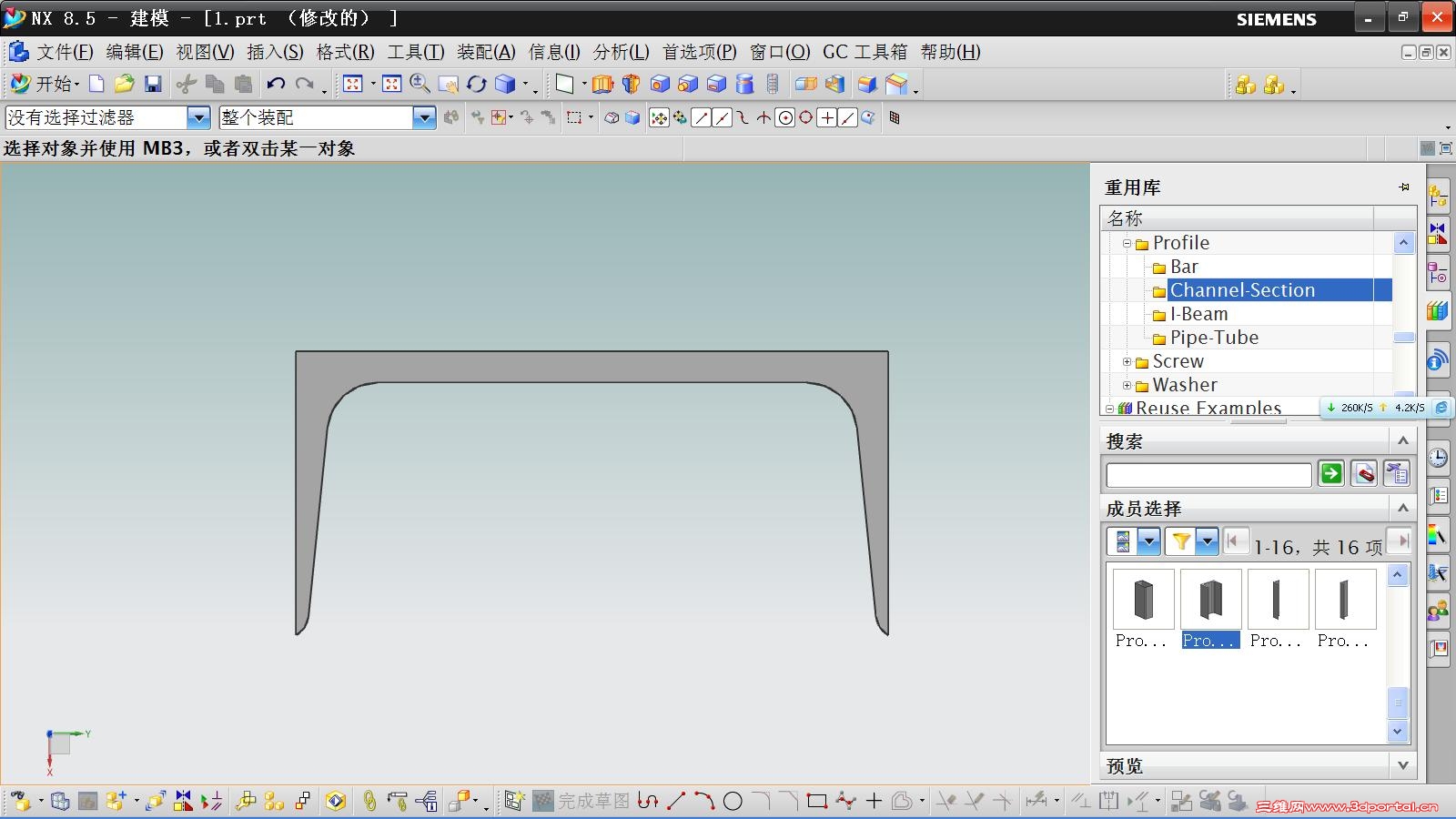Expand the Screw folder in tree

pos(1127,361)
